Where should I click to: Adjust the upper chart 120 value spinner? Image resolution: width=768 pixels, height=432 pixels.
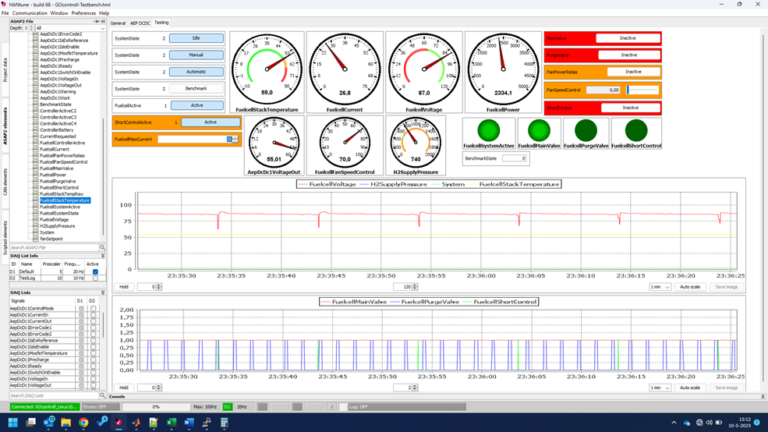(415, 287)
